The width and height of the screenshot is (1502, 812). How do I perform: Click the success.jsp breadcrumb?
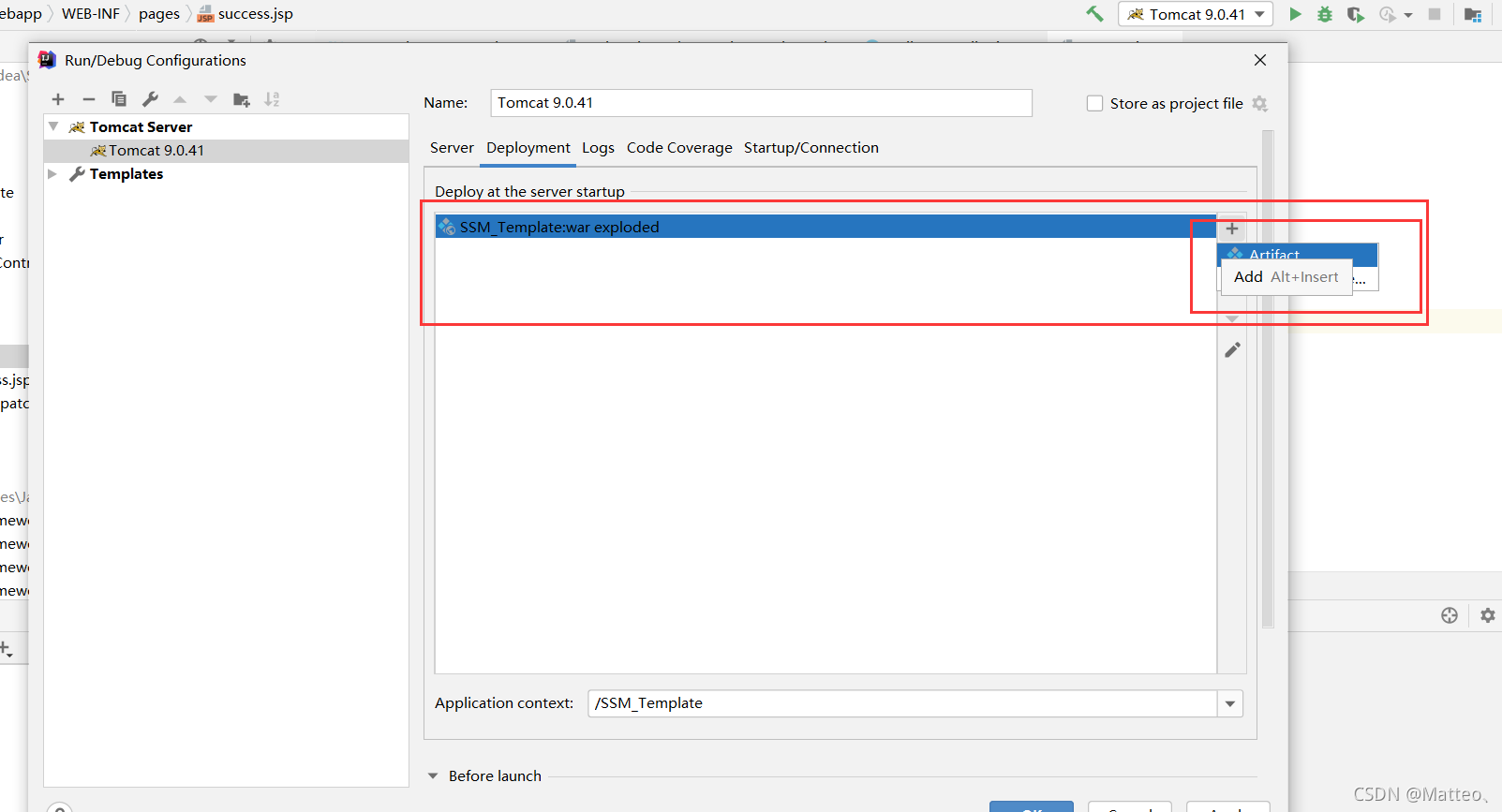click(x=245, y=14)
